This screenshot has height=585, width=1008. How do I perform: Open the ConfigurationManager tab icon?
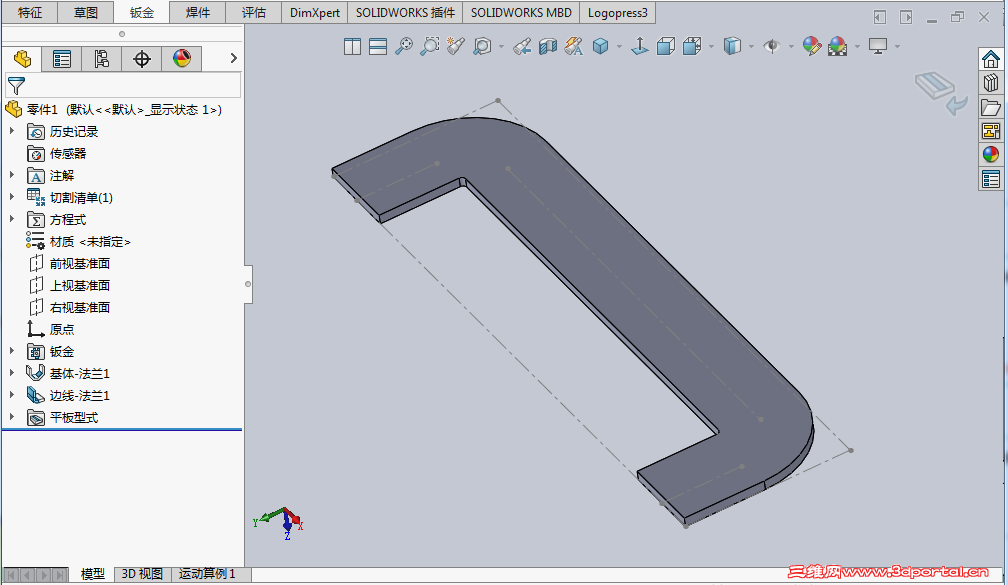pyautogui.click(x=101, y=59)
